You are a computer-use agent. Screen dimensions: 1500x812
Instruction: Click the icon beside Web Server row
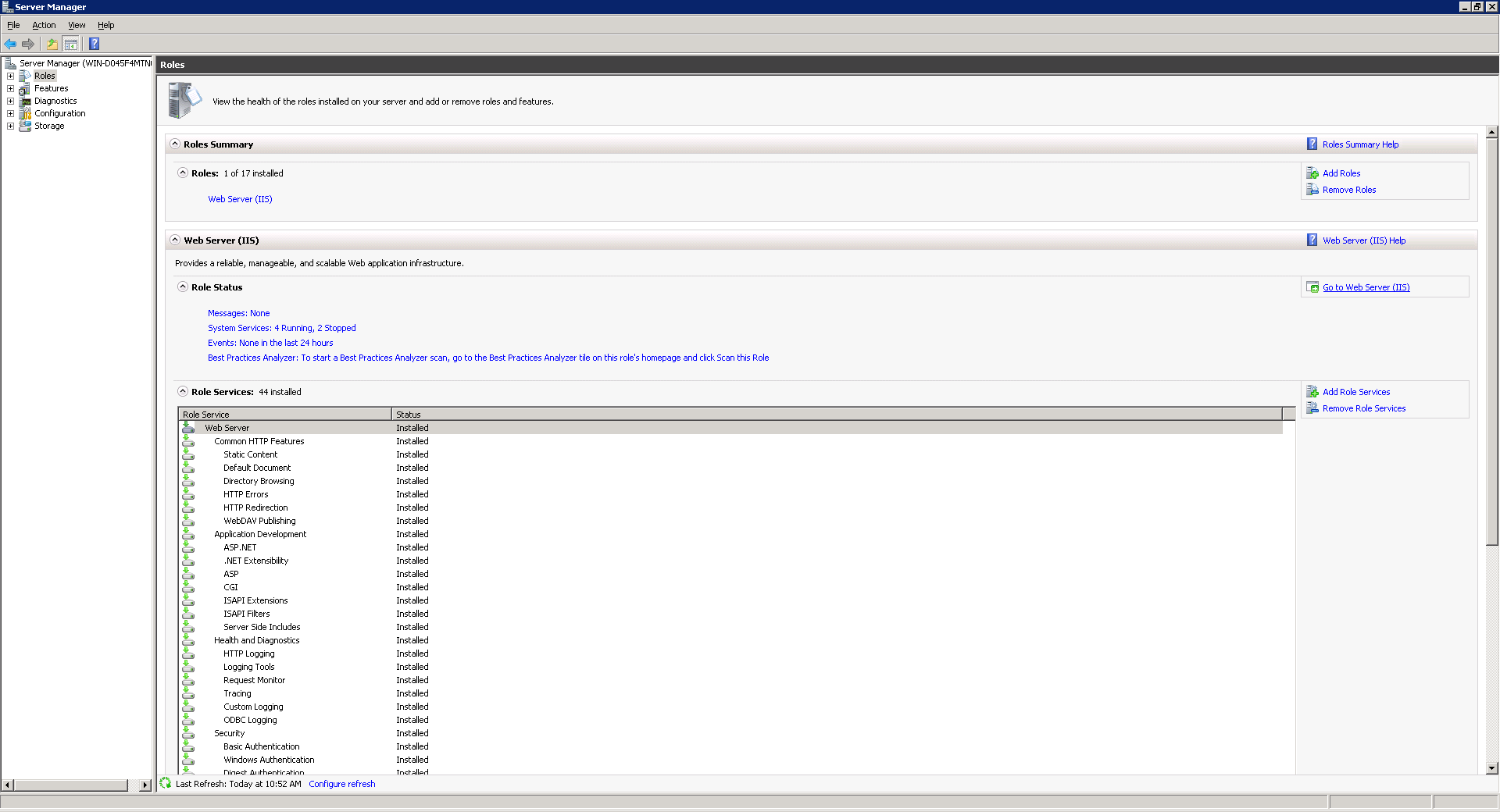(x=188, y=427)
